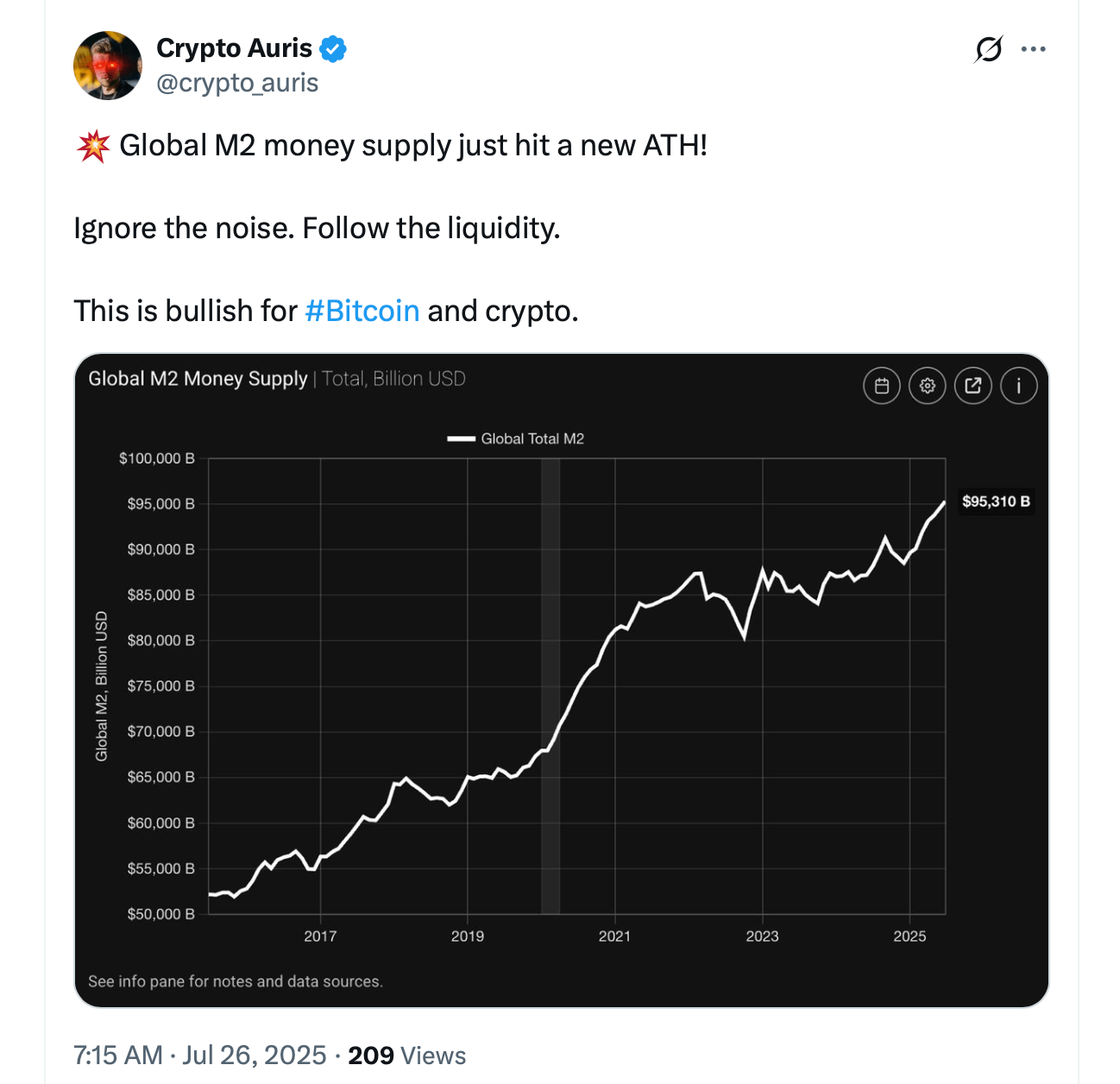Viewport: 1120px width, 1084px height.
Task: Click the Crypto Auris display name
Action: 234,48
